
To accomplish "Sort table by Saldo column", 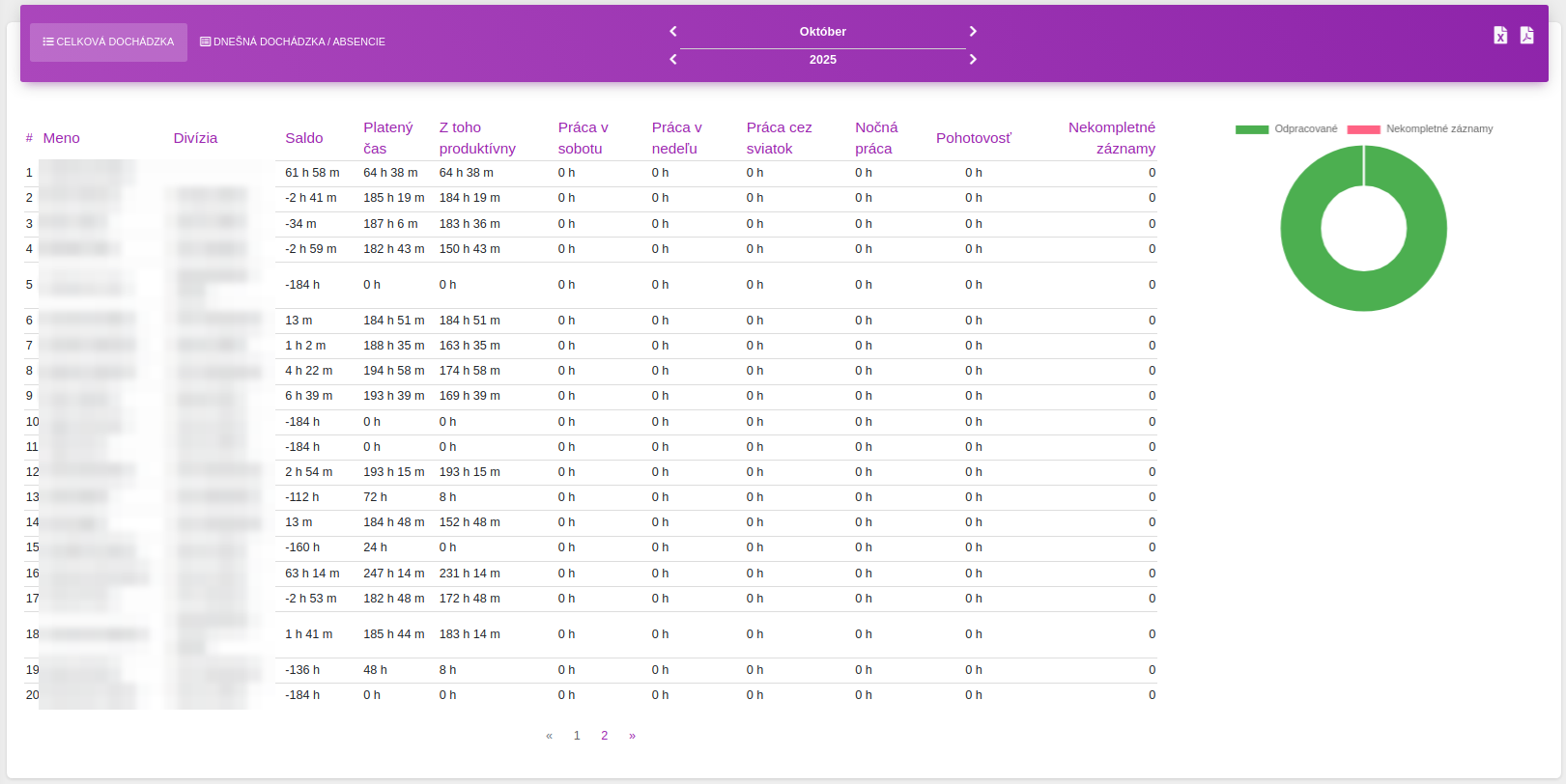I will 304,138.
